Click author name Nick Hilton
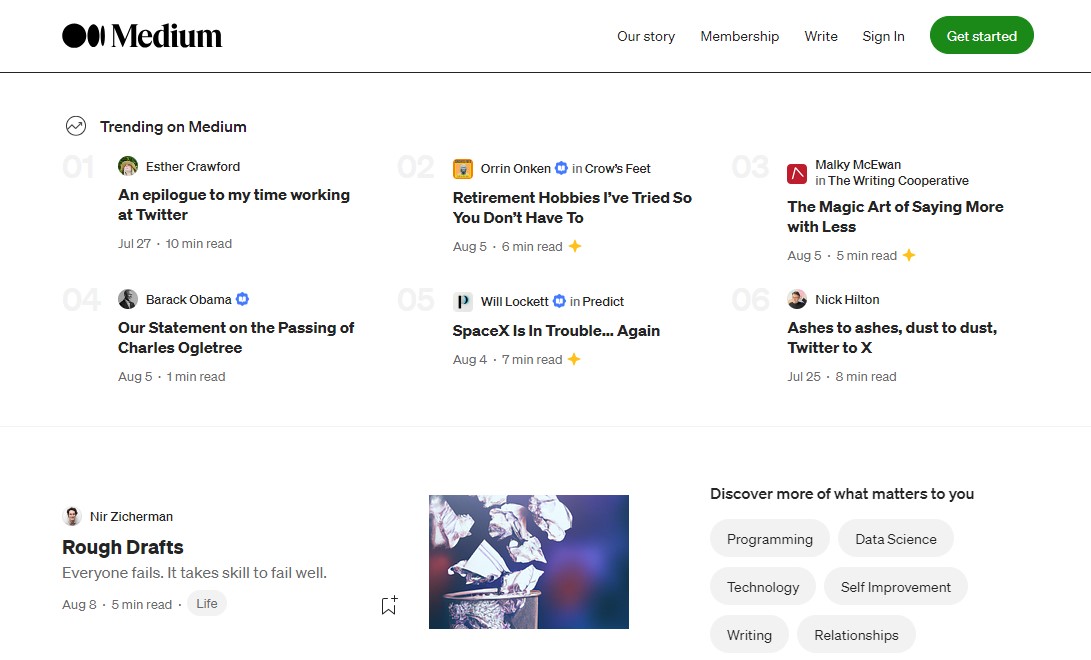1091x660 pixels. [847, 299]
